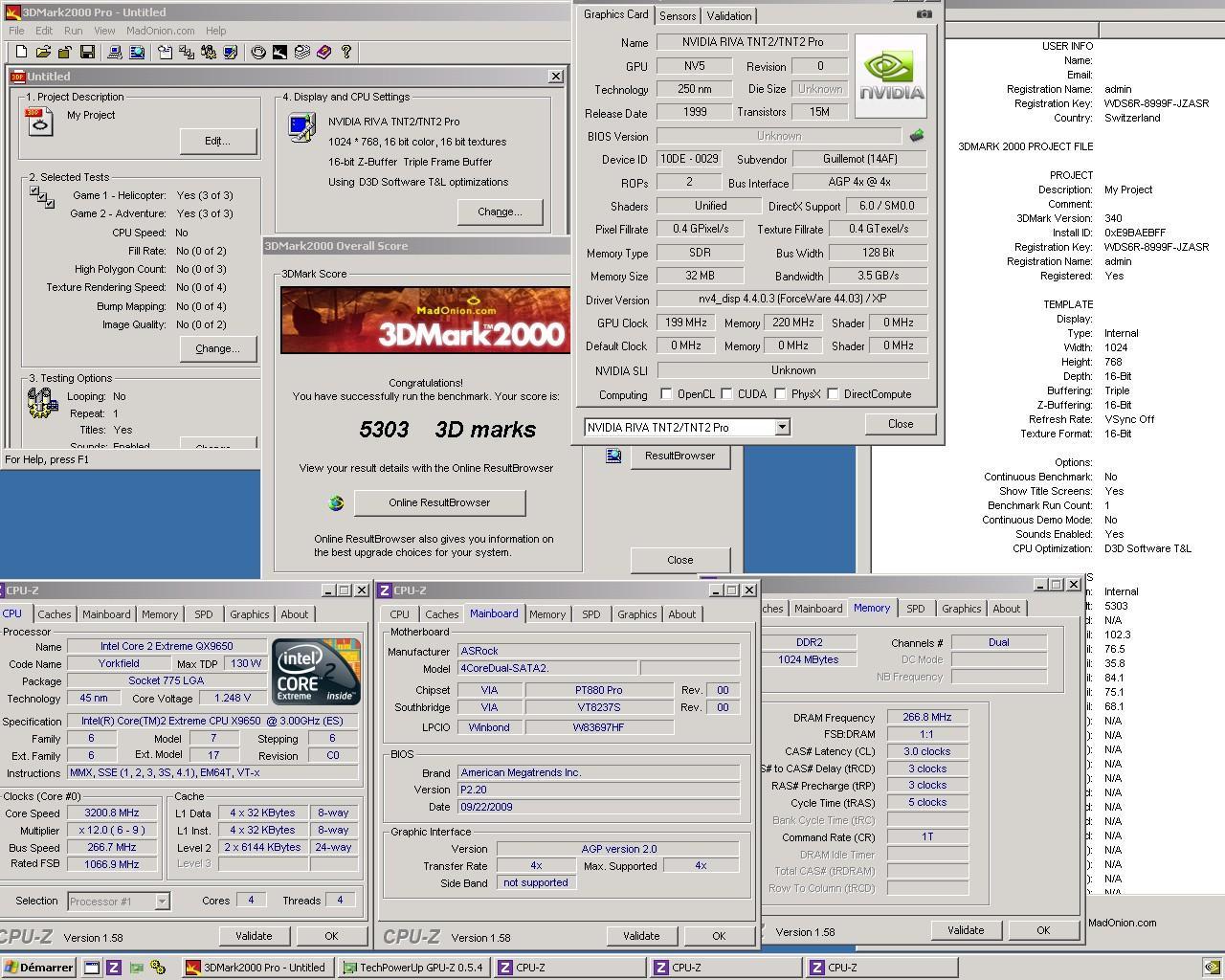Click the Edit... button in Project Description
1225x980 pixels.
[x=218, y=141]
